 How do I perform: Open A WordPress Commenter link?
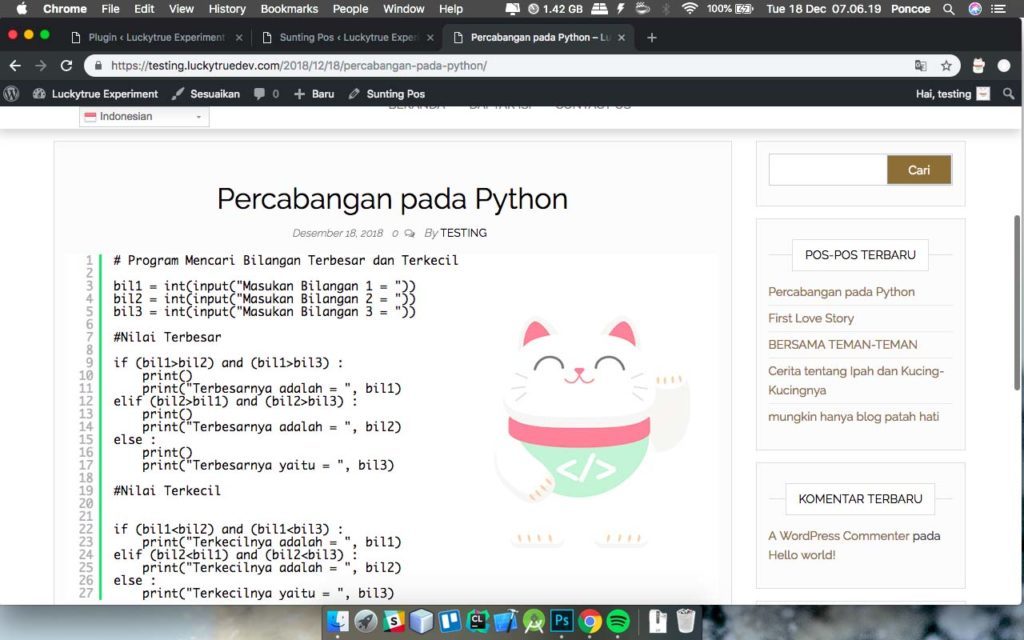(839, 536)
